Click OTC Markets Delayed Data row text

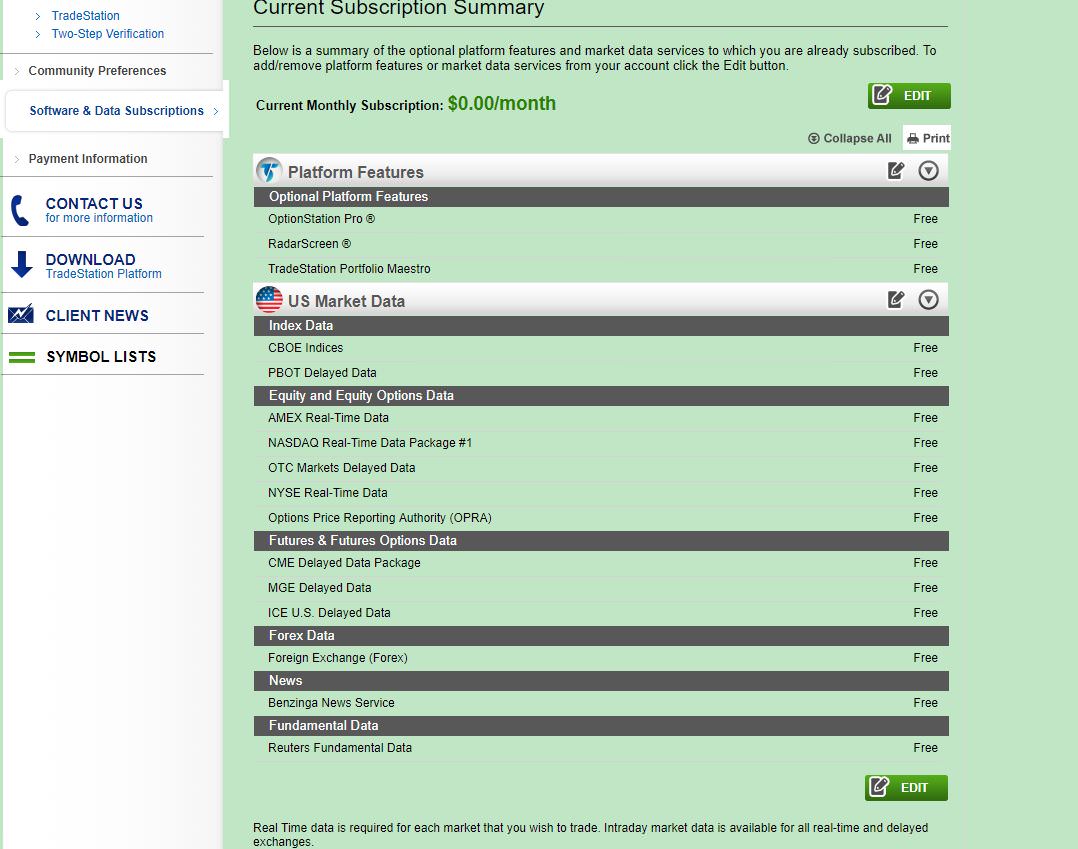[342, 467]
